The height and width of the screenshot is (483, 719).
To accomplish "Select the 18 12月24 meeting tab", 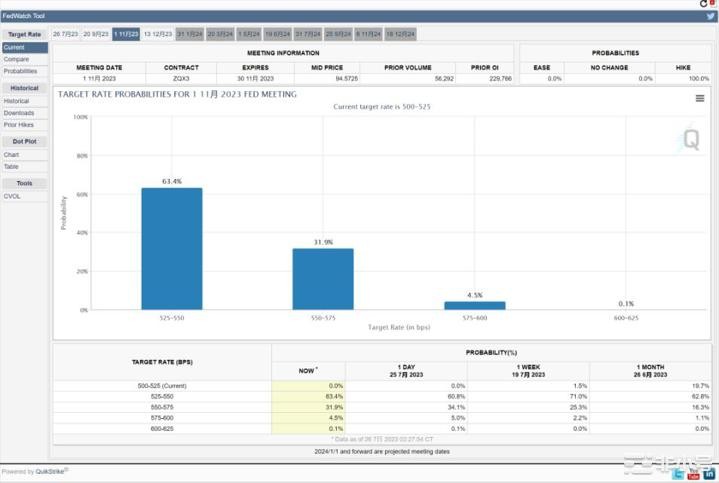I will 400,34.
